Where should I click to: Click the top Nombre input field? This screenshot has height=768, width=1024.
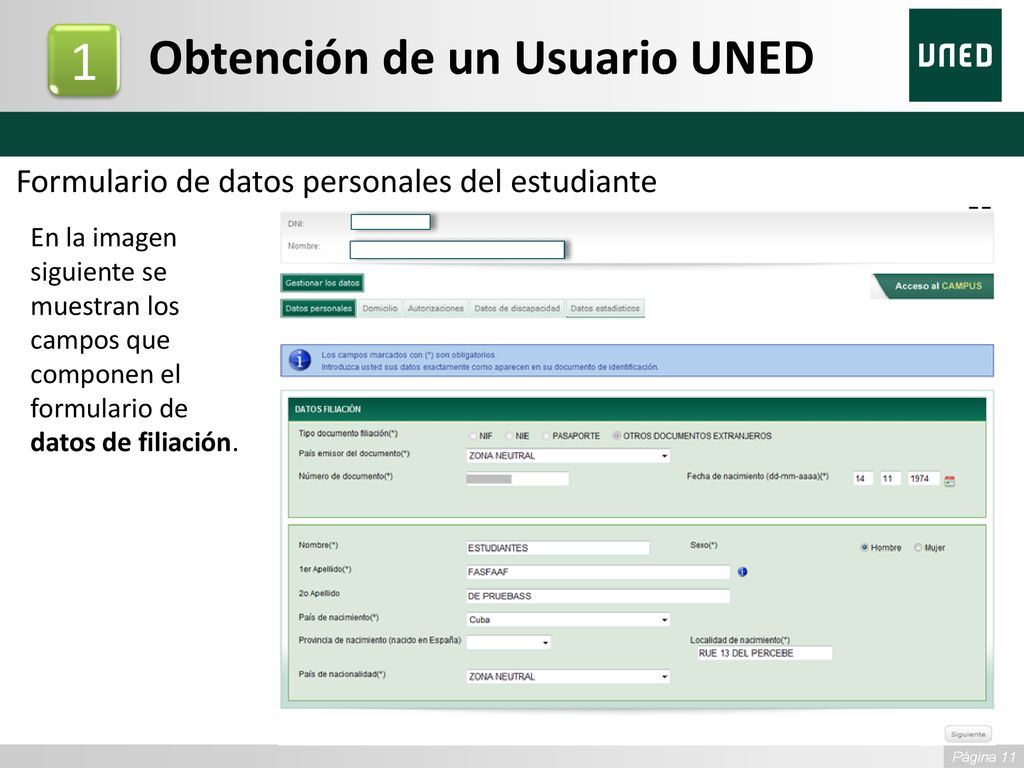457,249
